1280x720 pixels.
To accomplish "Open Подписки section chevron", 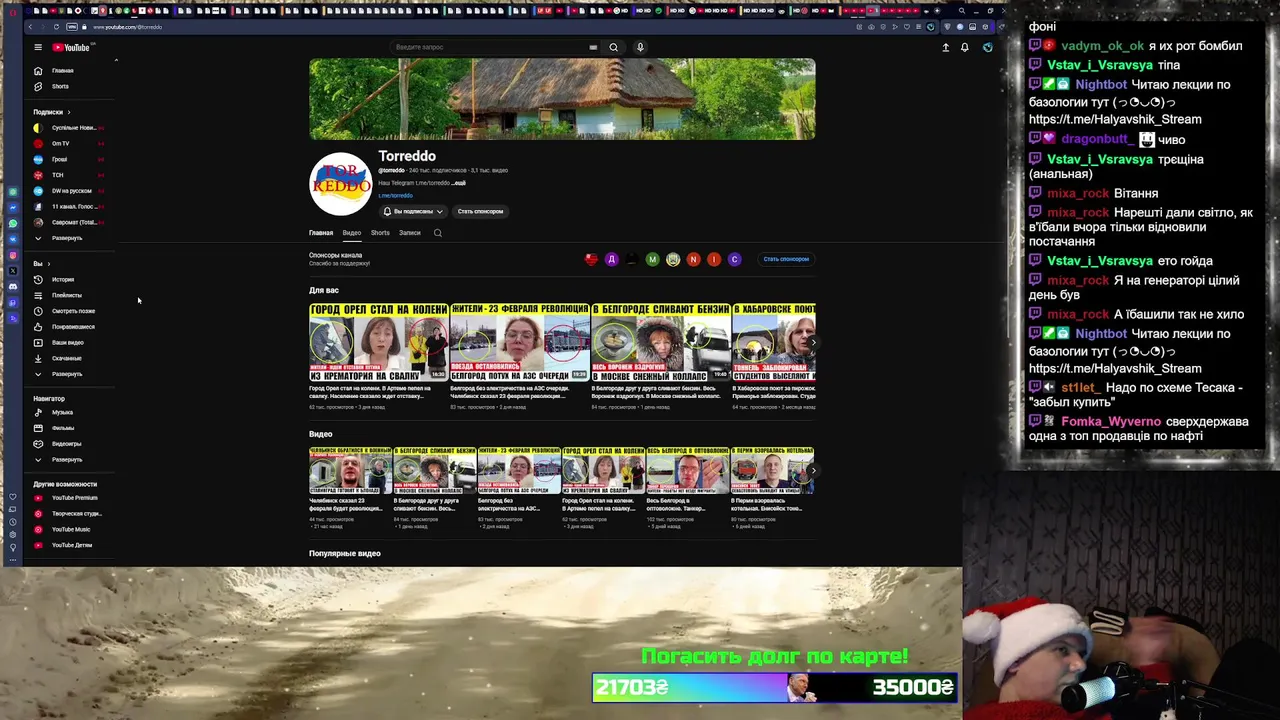I will point(69,112).
